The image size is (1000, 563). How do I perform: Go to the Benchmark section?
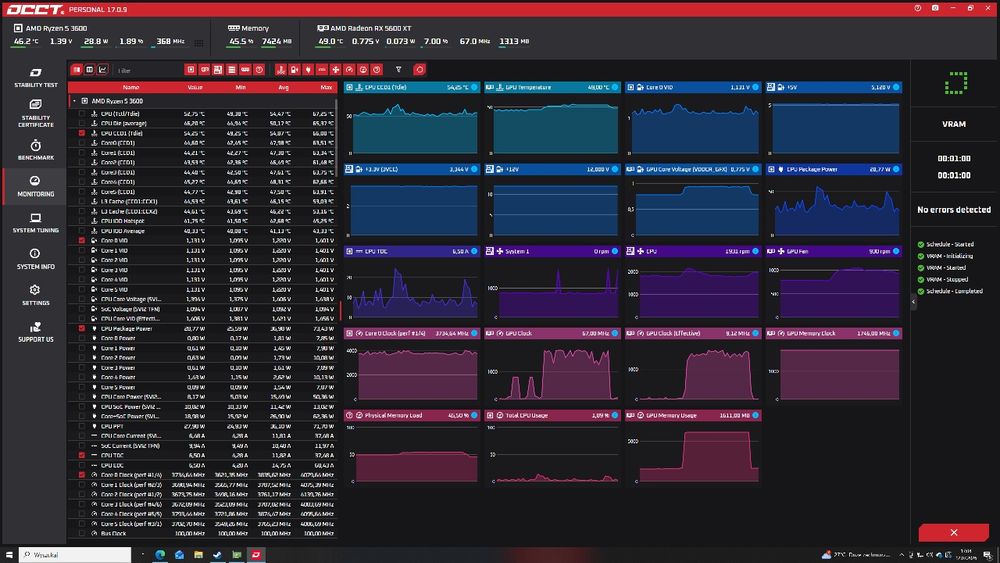coord(36,150)
